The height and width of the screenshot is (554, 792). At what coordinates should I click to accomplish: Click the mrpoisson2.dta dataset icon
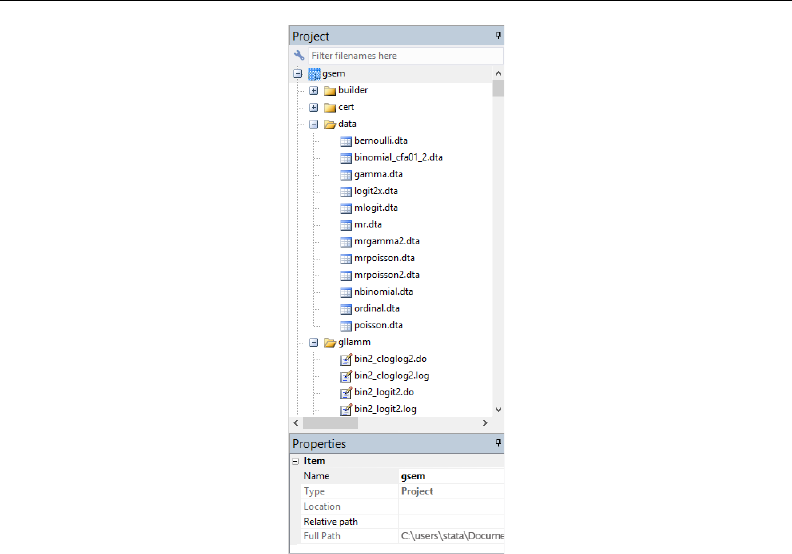click(x=346, y=275)
